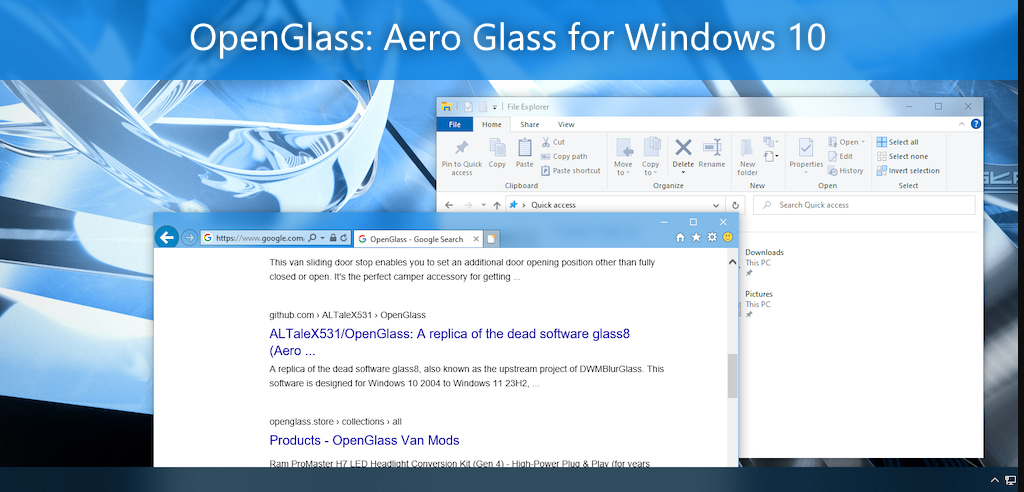The height and width of the screenshot is (492, 1024).
Task: Open Products - OpenGlass Van Mods link
Action: click(364, 440)
